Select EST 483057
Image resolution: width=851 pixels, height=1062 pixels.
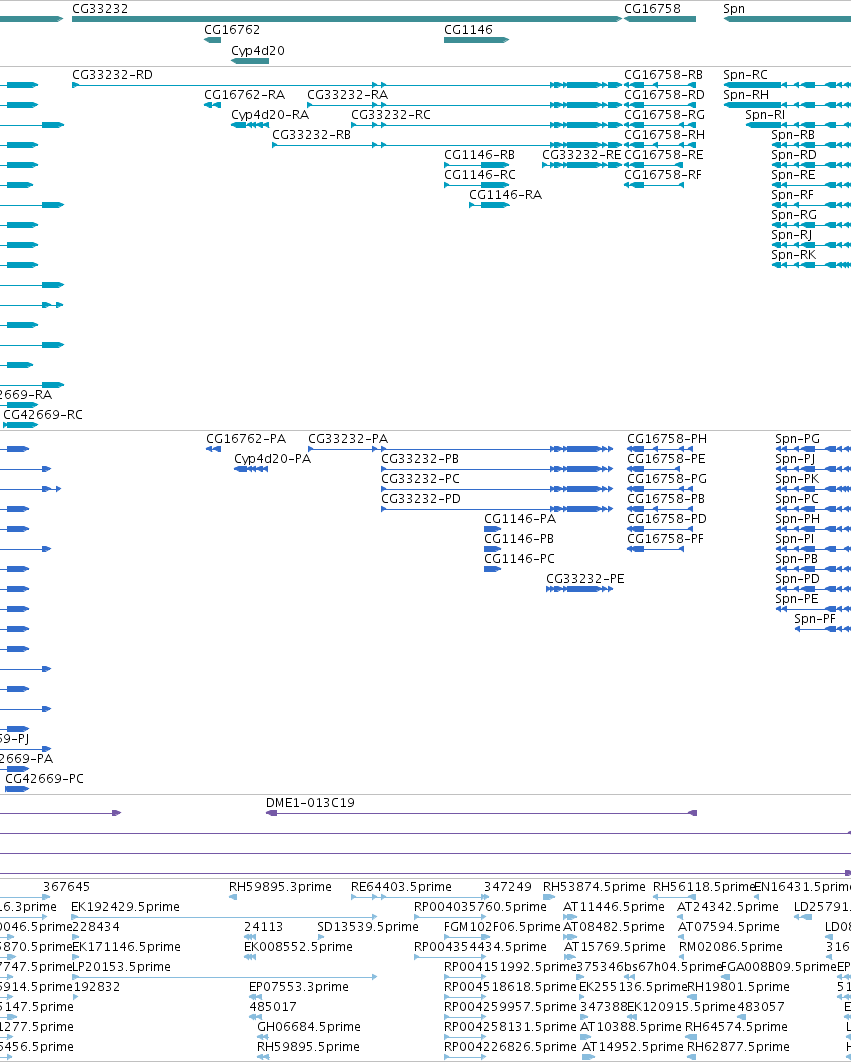[x=760, y=1006]
